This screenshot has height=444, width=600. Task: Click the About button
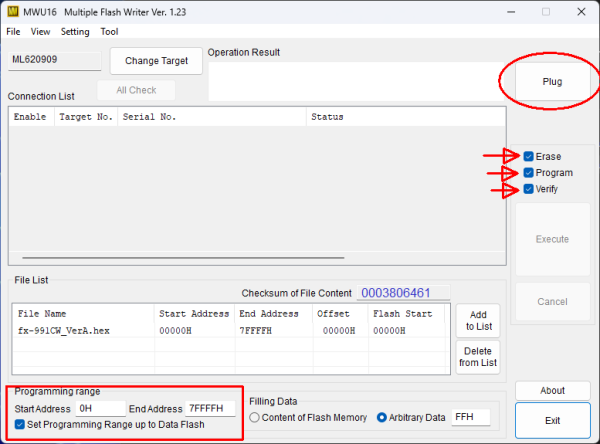point(552,390)
